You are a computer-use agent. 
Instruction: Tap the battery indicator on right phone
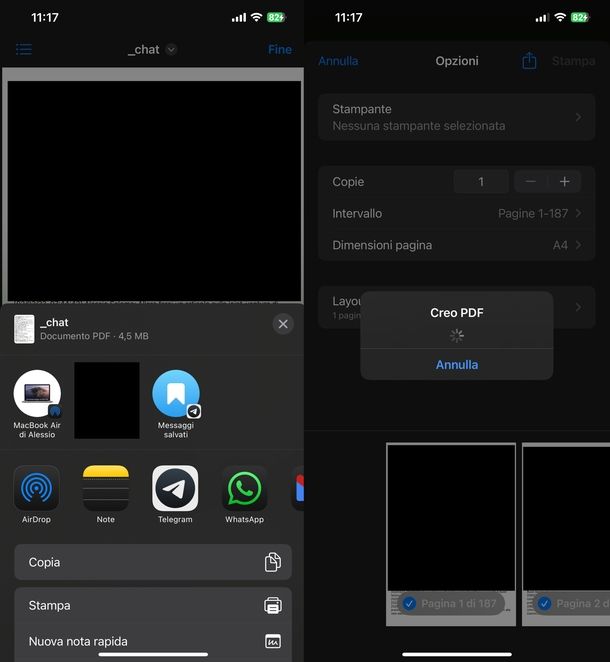click(x=579, y=17)
